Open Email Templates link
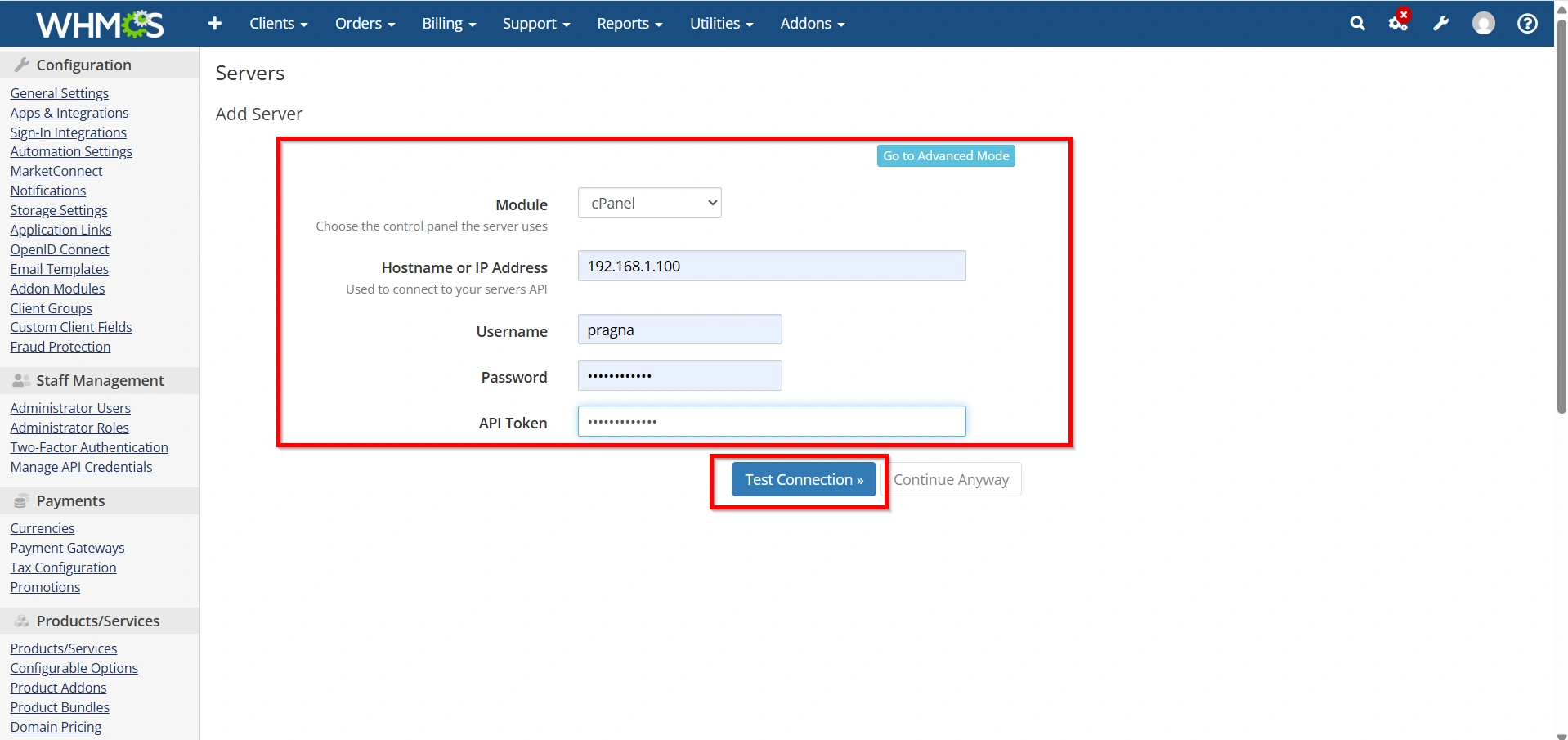Image resolution: width=1568 pixels, height=740 pixels. pos(60,269)
